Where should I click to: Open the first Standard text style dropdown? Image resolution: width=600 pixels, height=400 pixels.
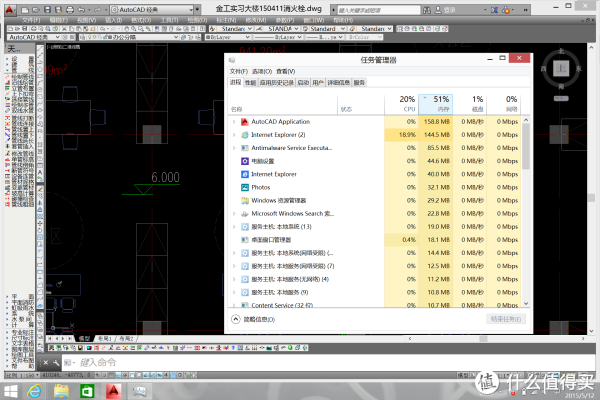236,29
